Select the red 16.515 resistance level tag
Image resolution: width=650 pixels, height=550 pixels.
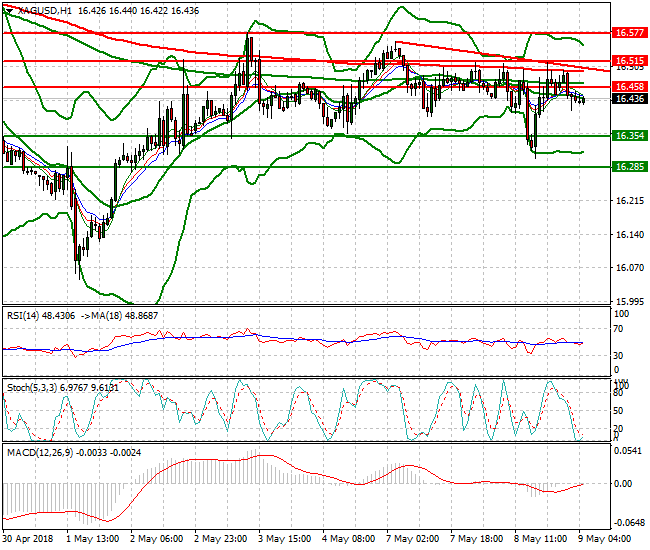coord(628,61)
